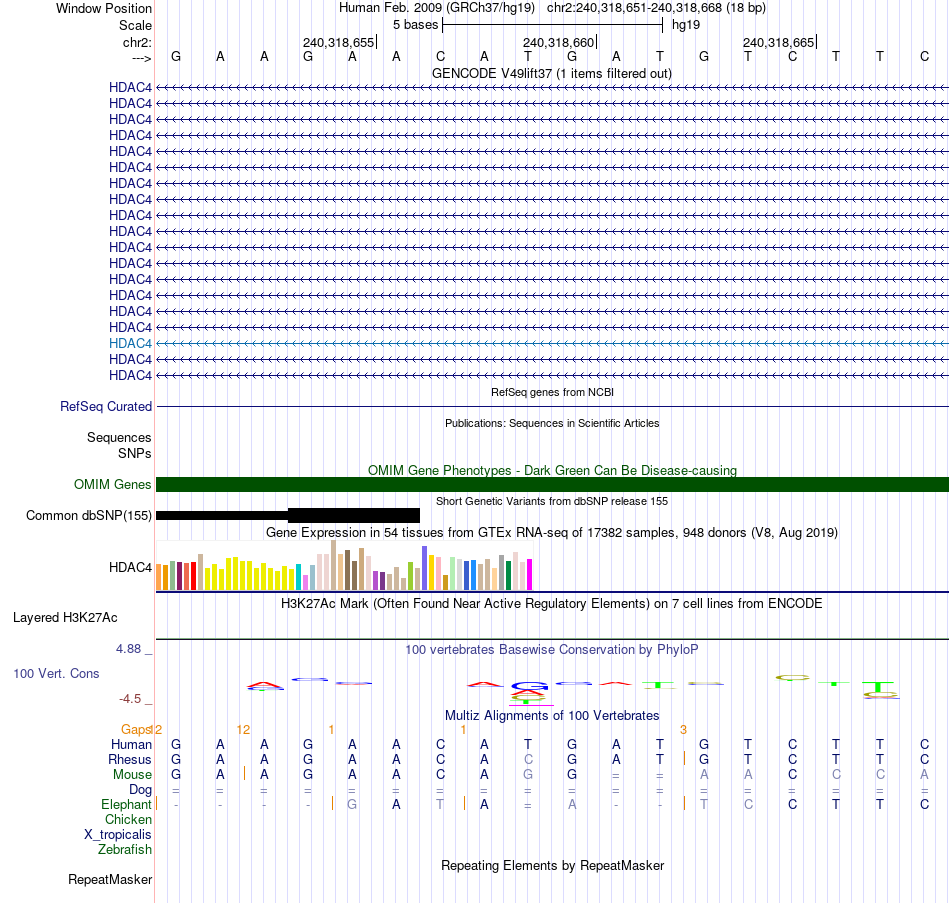This screenshot has width=950, height=903.
Task: Select the RefSeq Curated gene line
Action: click(x=552, y=406)
